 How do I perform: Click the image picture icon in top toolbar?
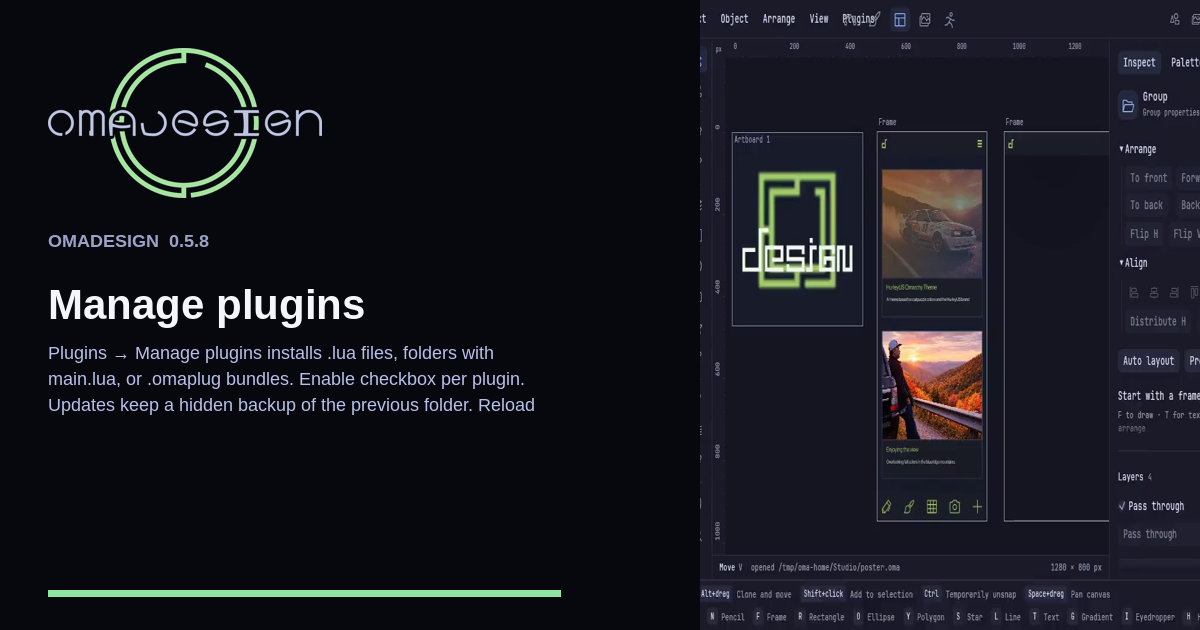click(925, 19)
